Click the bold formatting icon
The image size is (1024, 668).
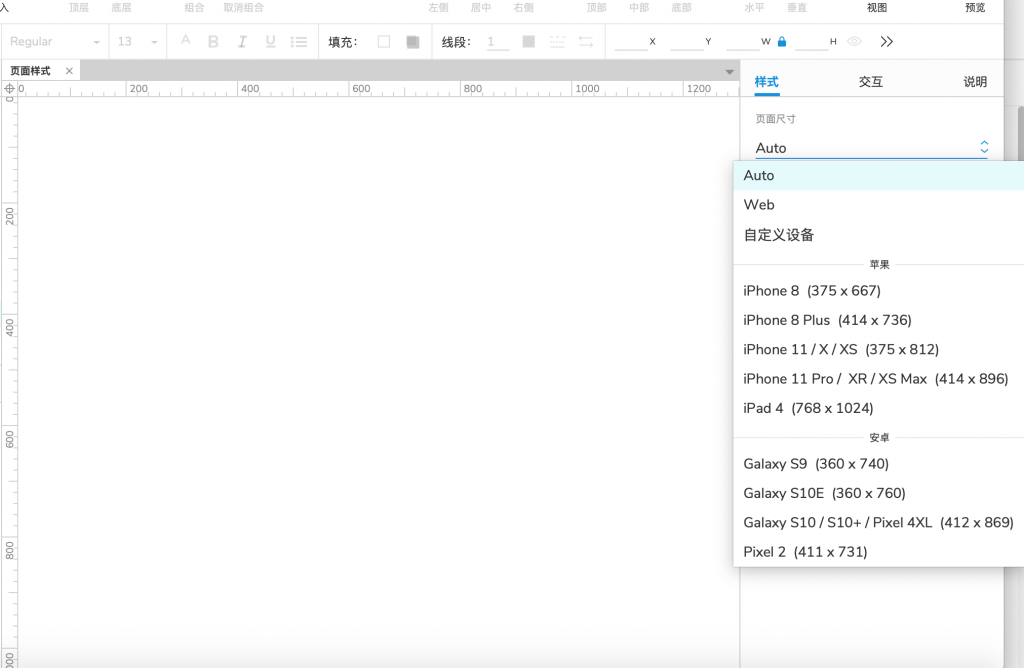tap(213, 42)
